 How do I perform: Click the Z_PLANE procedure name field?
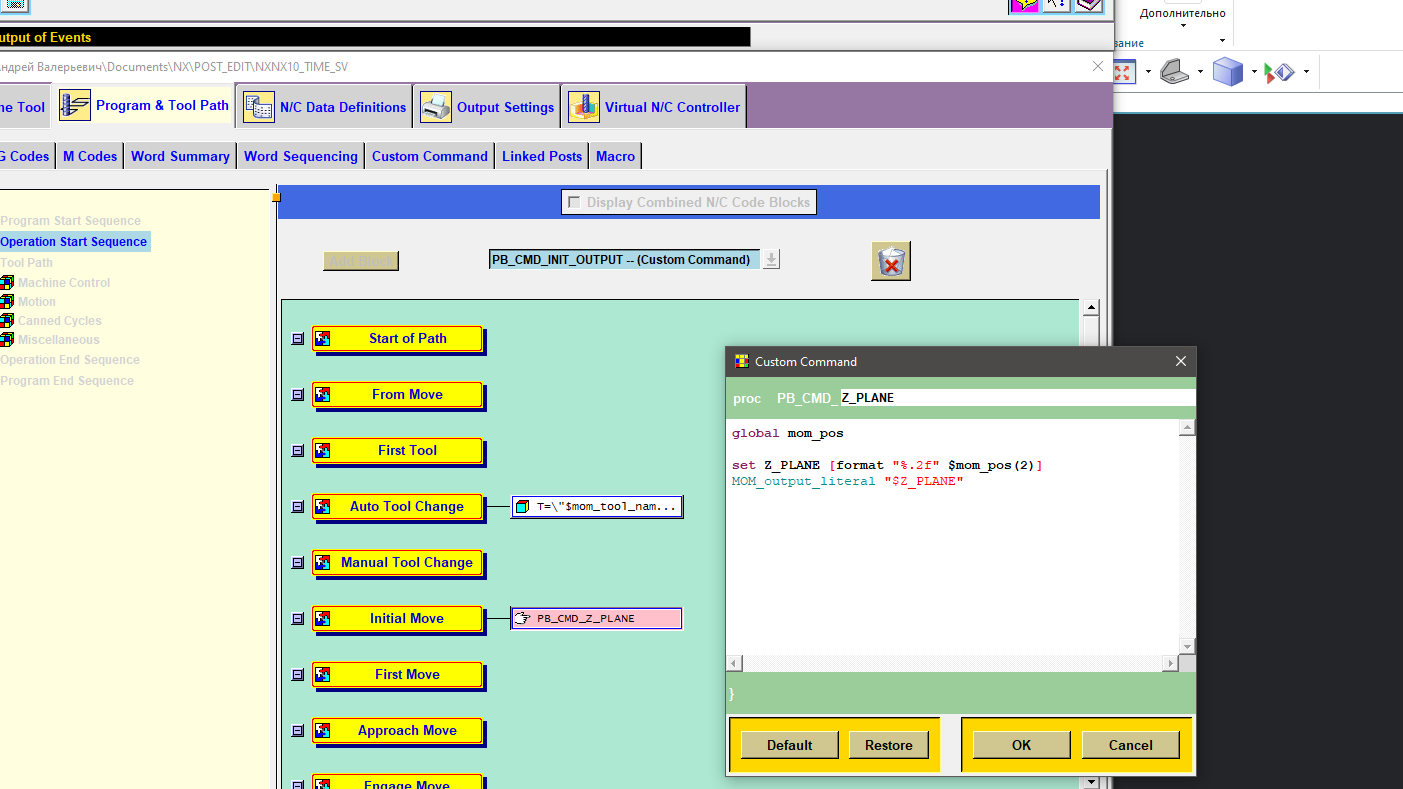coord(1017,398)
